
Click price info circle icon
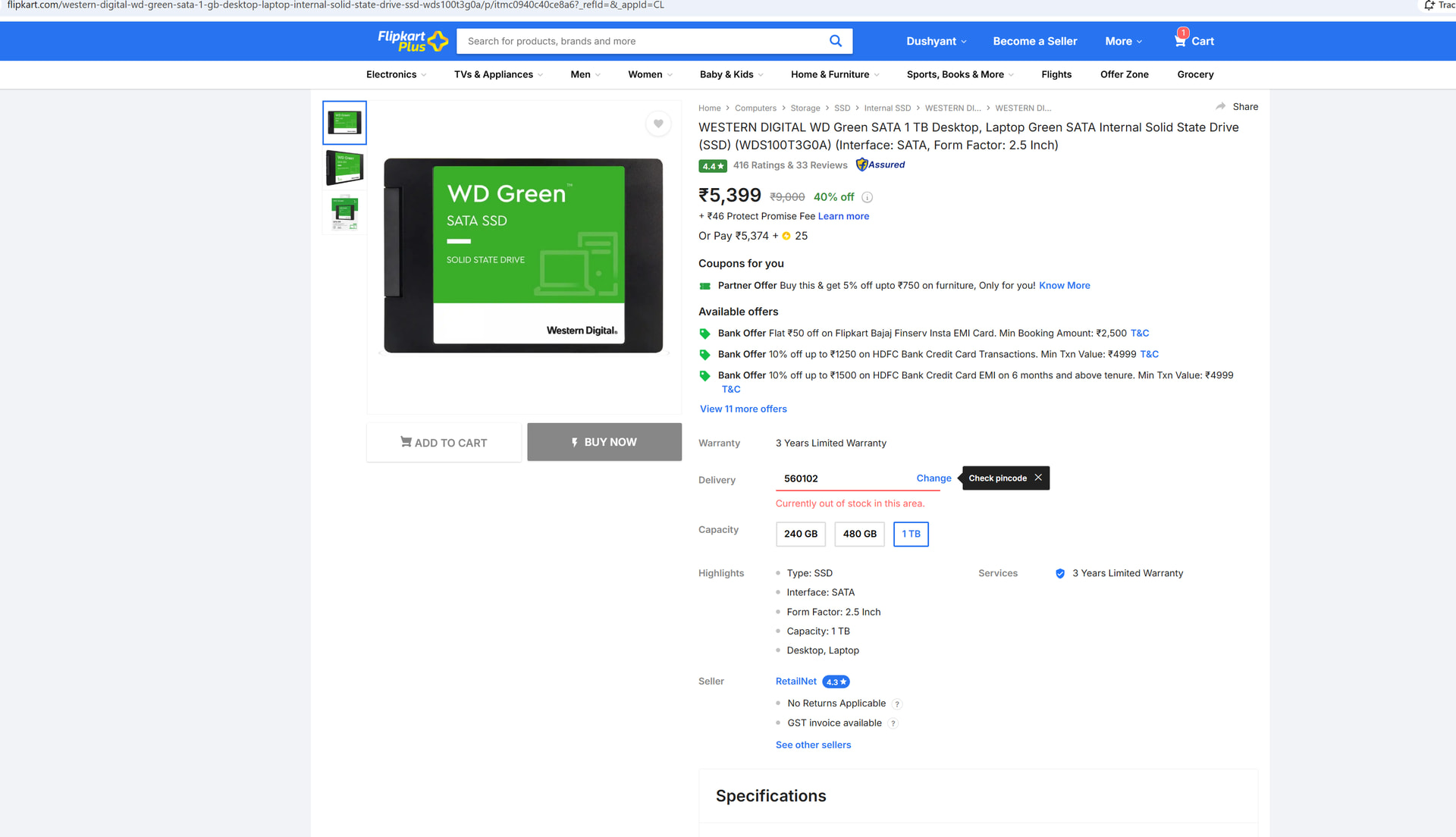(868, 197)
